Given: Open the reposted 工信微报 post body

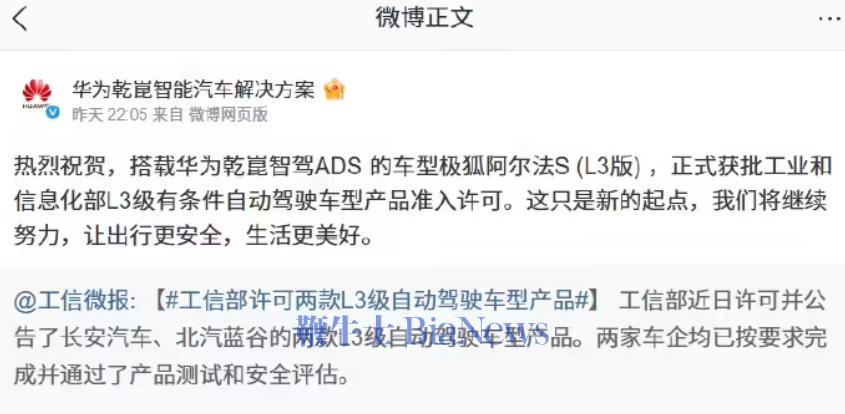Looking at the screenshot, I should [420, 339].
